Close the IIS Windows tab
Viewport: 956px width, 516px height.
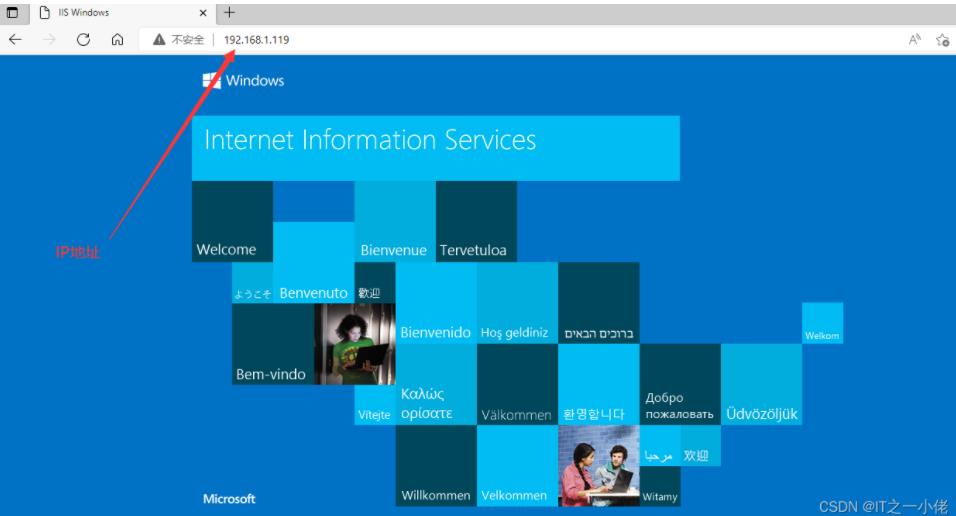click(203, 12)
